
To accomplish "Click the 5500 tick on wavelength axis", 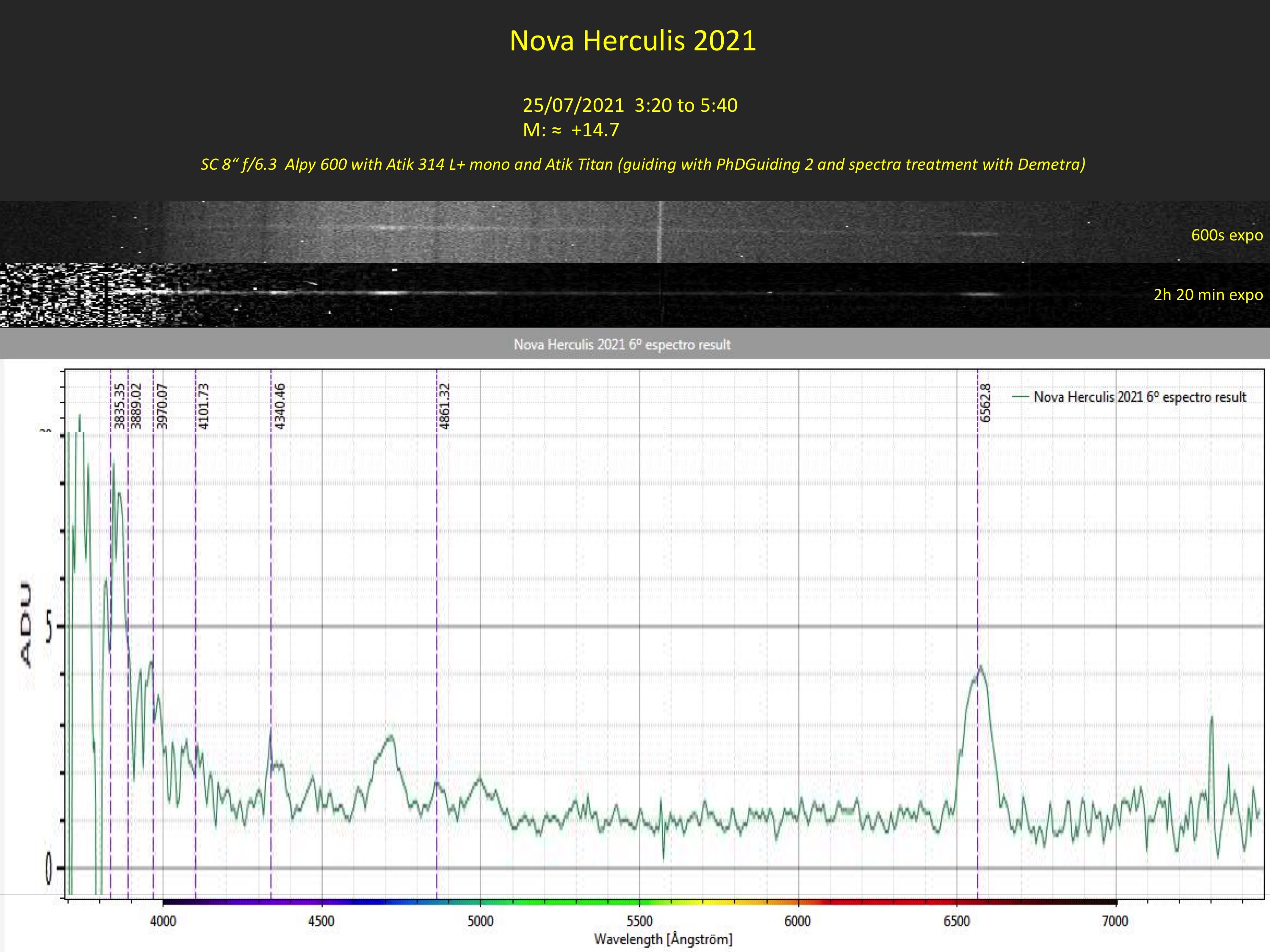I will click(639, 921).
